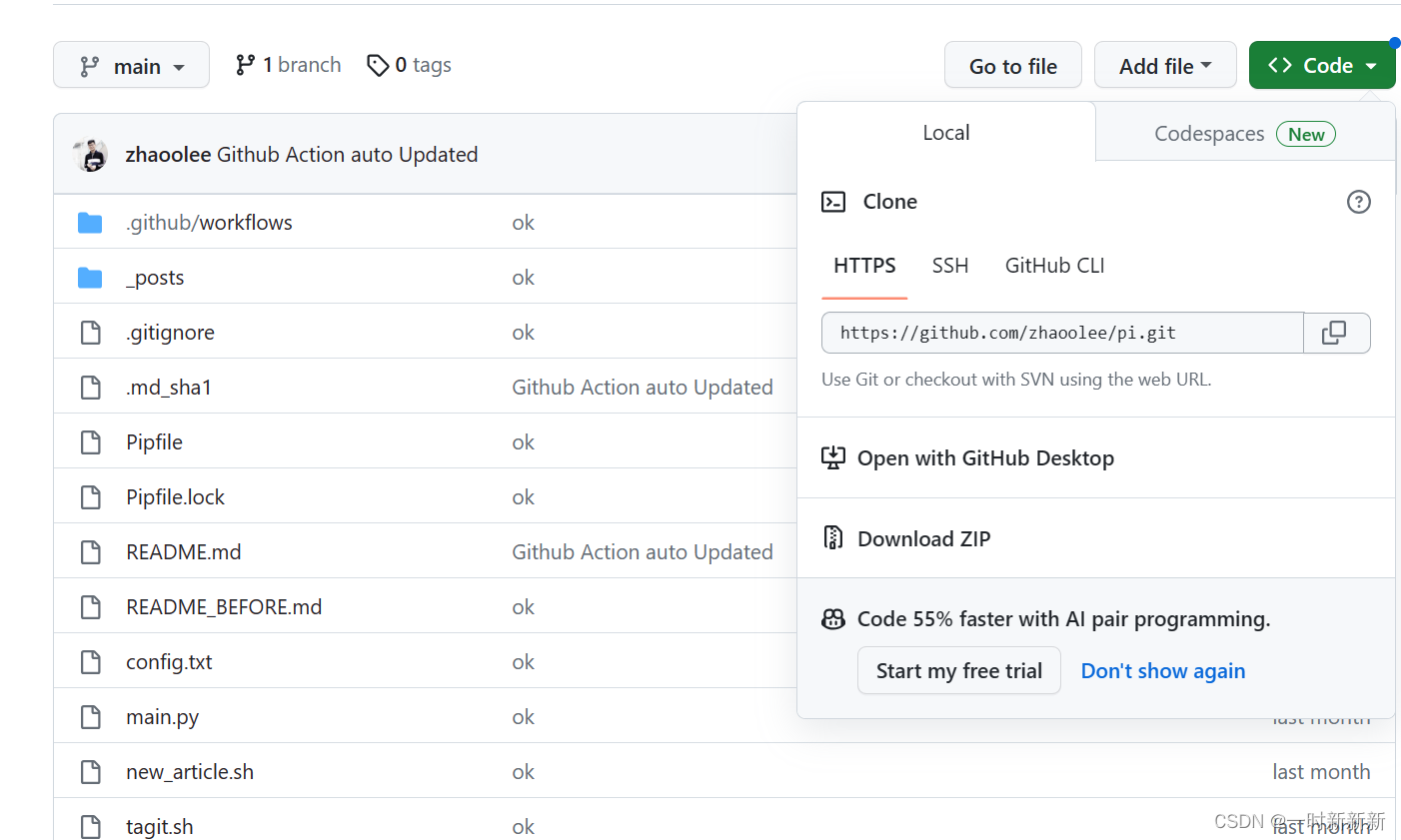The height and width of the screenshot is (840, 1401).
Task: Click the Don't show again link
Action: (x=1162, y=671)
